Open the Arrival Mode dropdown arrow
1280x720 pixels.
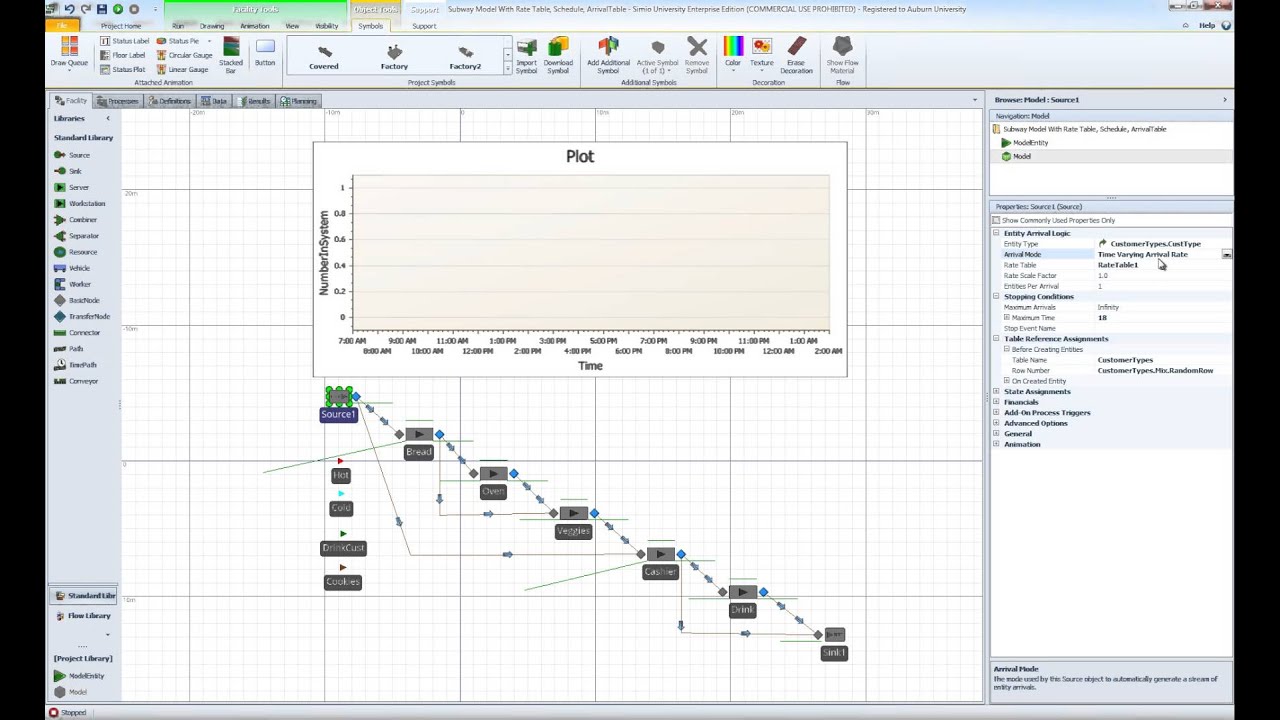coord(1226,255)
